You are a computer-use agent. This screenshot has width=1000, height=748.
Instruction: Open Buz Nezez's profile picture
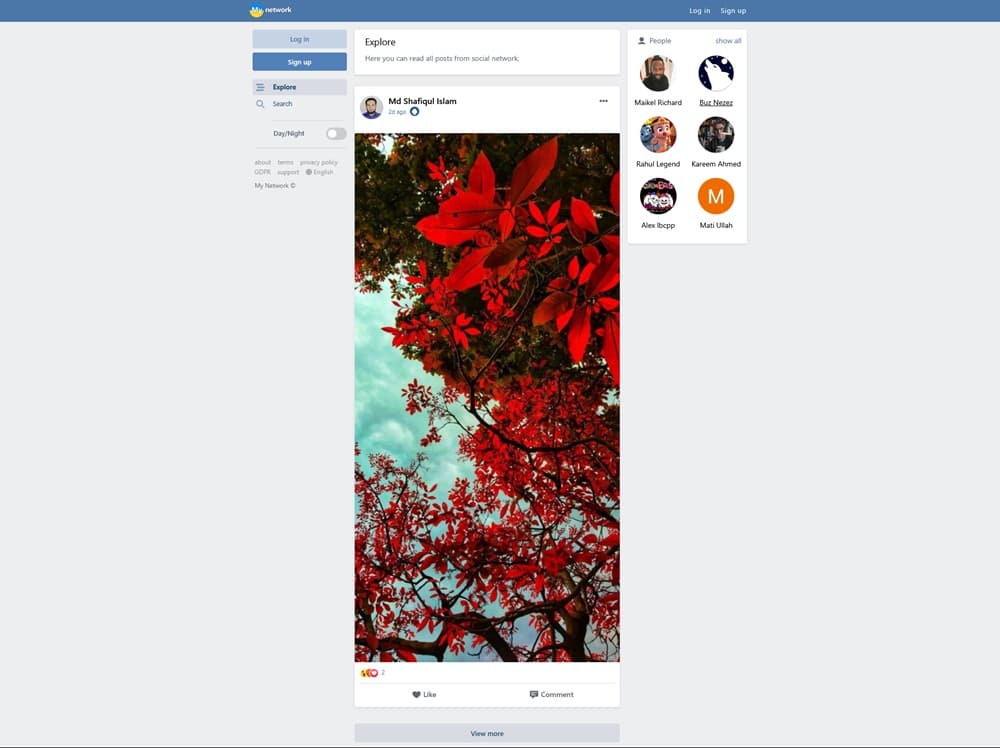pos(716,73)
